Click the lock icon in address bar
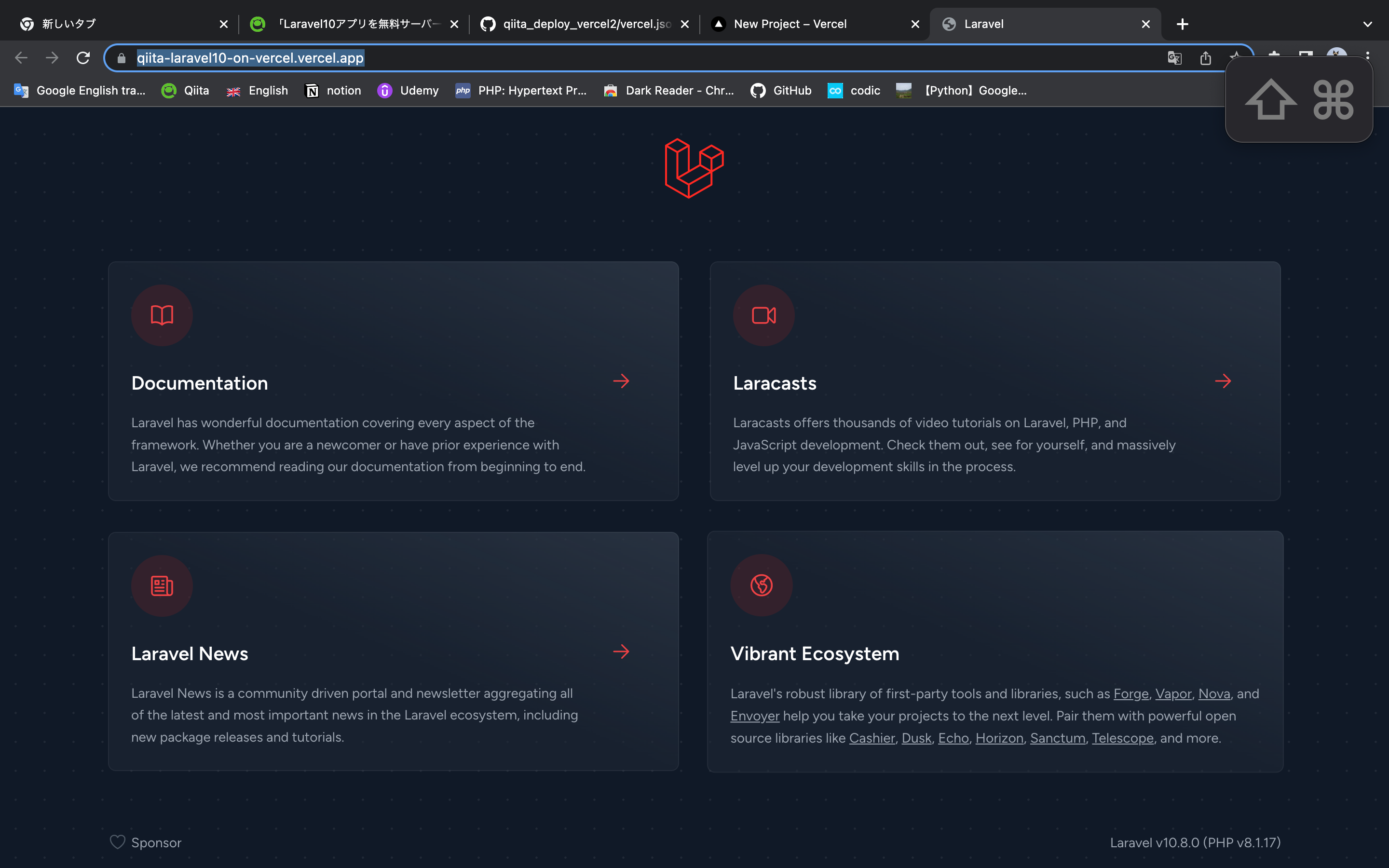This screenshot has height=868, width=1389. pos(121,58)
